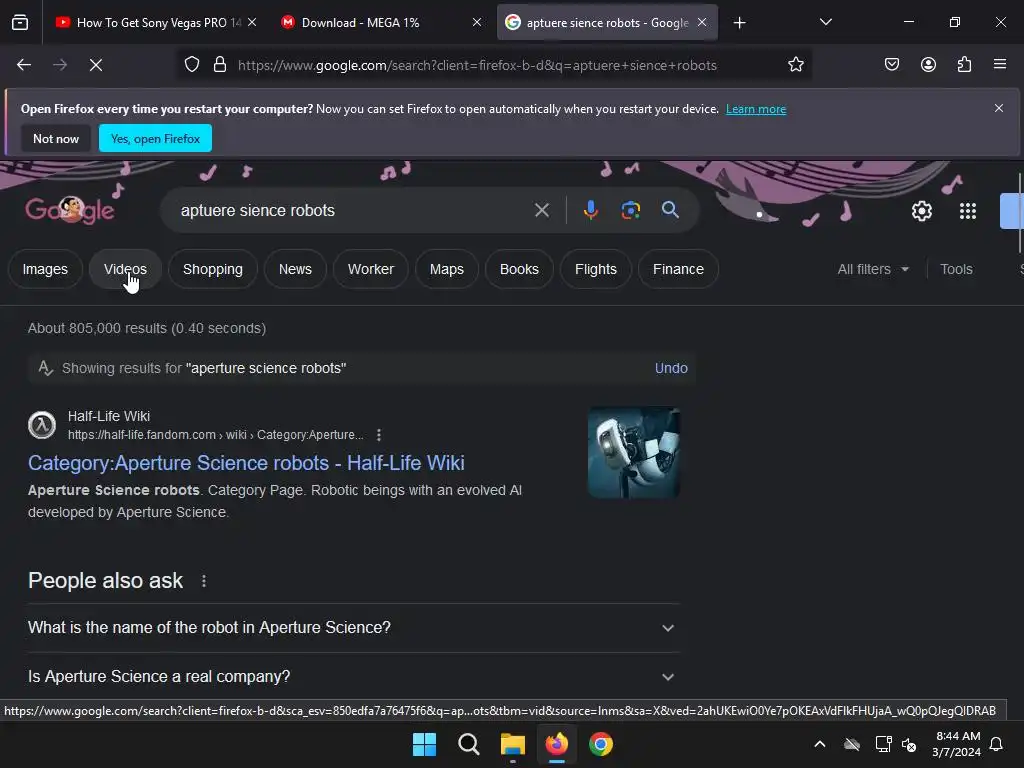Open Category:Aperture Science robots wiki link
The image size is (1024, 768).
pos(246,463)
